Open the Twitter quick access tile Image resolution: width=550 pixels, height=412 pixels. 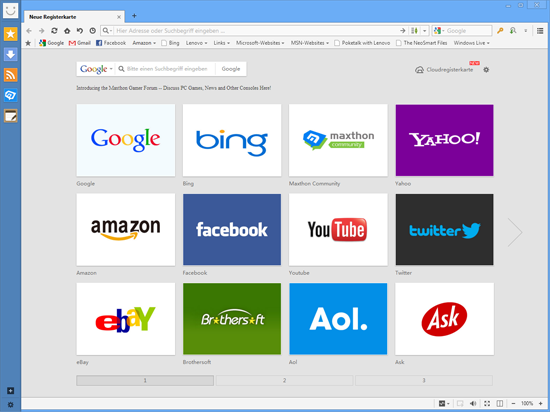tap(444, 230)
